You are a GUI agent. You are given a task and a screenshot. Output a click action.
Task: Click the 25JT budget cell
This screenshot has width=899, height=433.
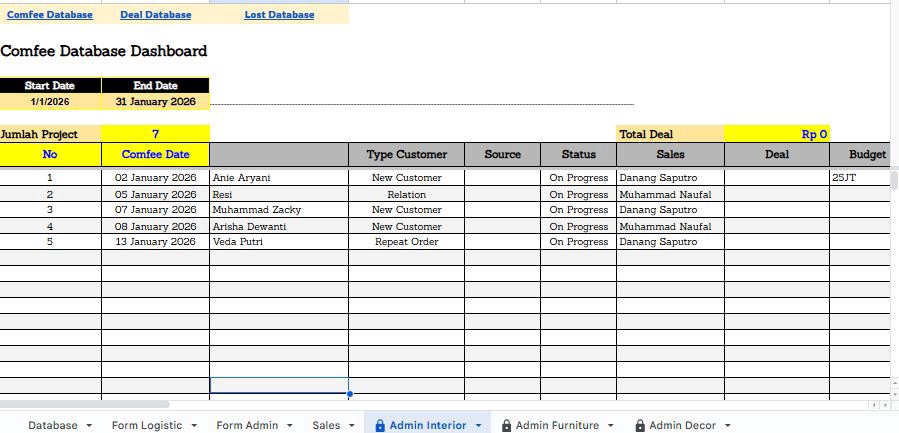tap(860, 178)
